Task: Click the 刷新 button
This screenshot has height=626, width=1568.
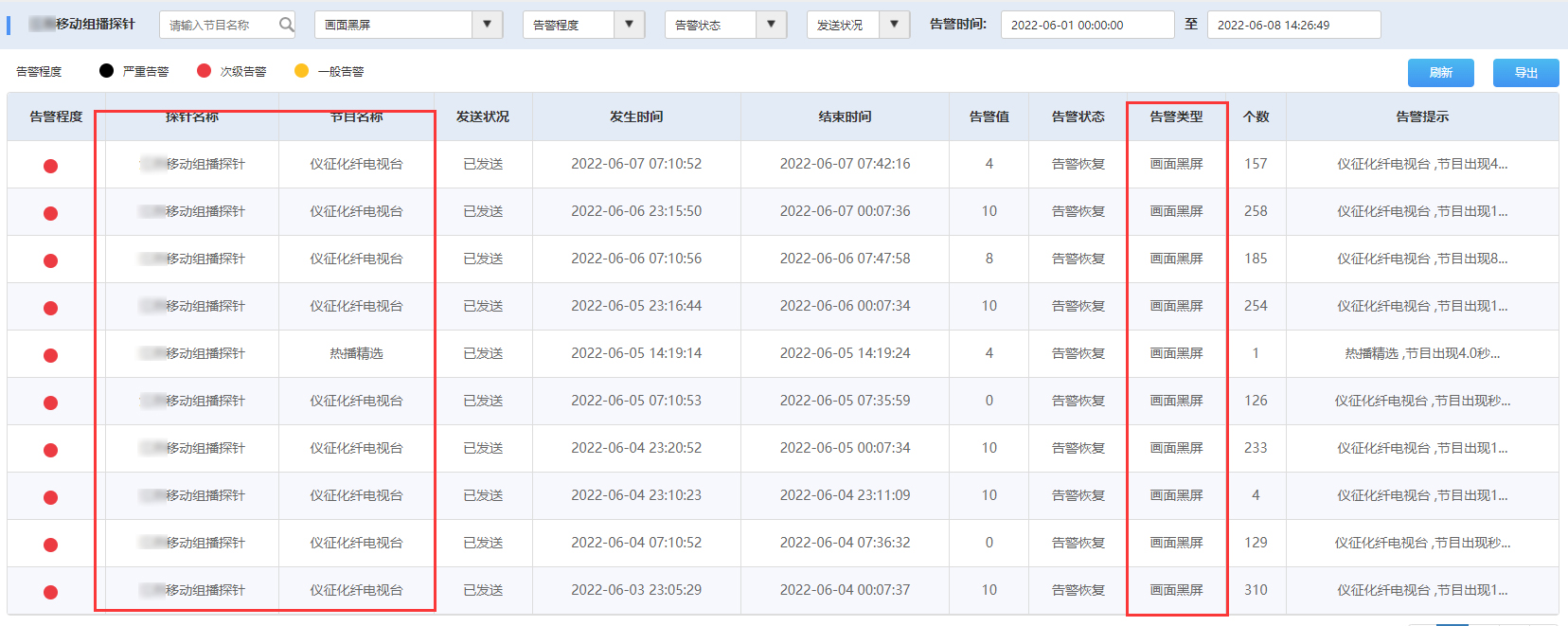Action: coord(1440,73)
